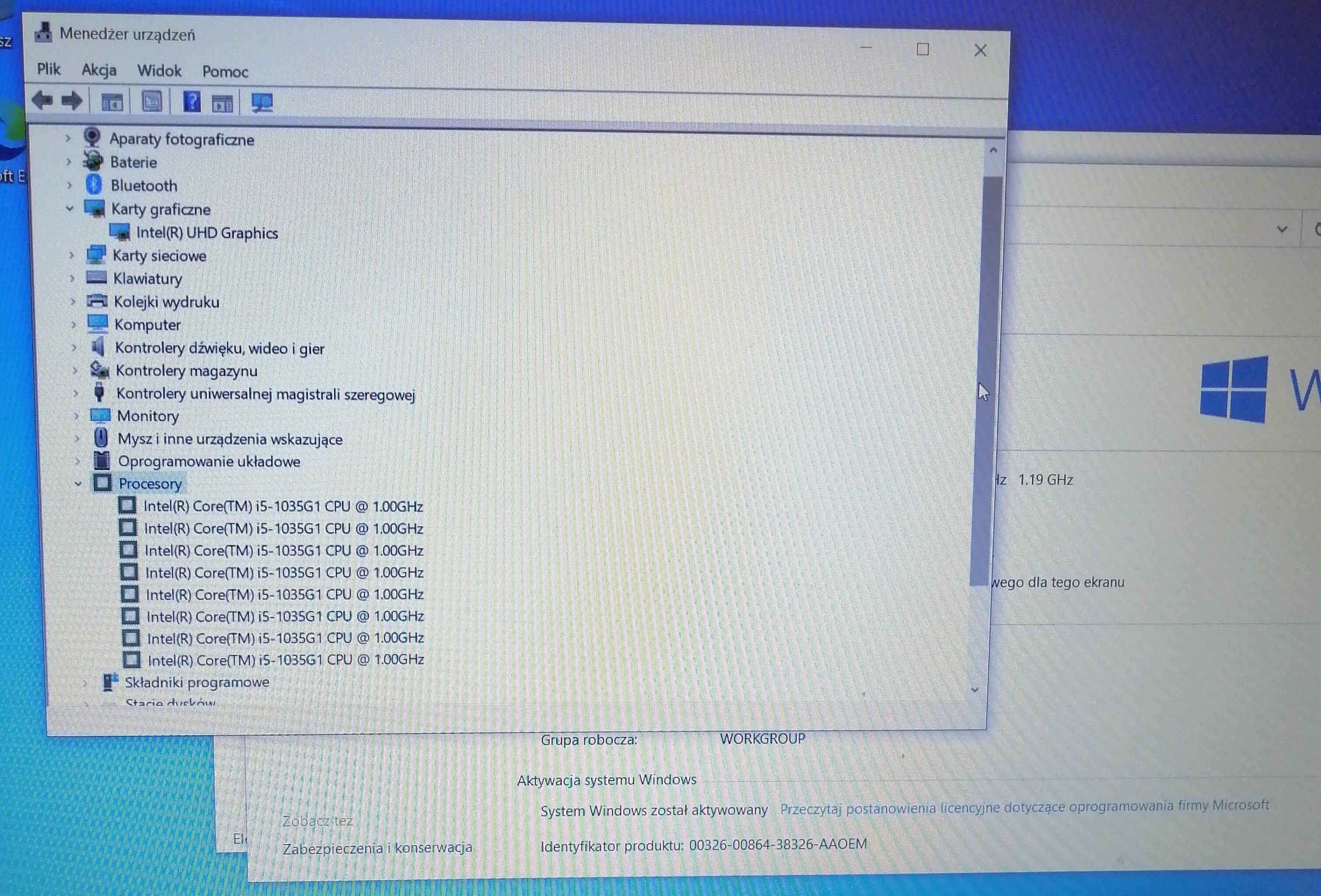This screenshot has height=896, width=1321.
Task: Collapse the Karty graficzne node
Action: (x=70, y=209)
